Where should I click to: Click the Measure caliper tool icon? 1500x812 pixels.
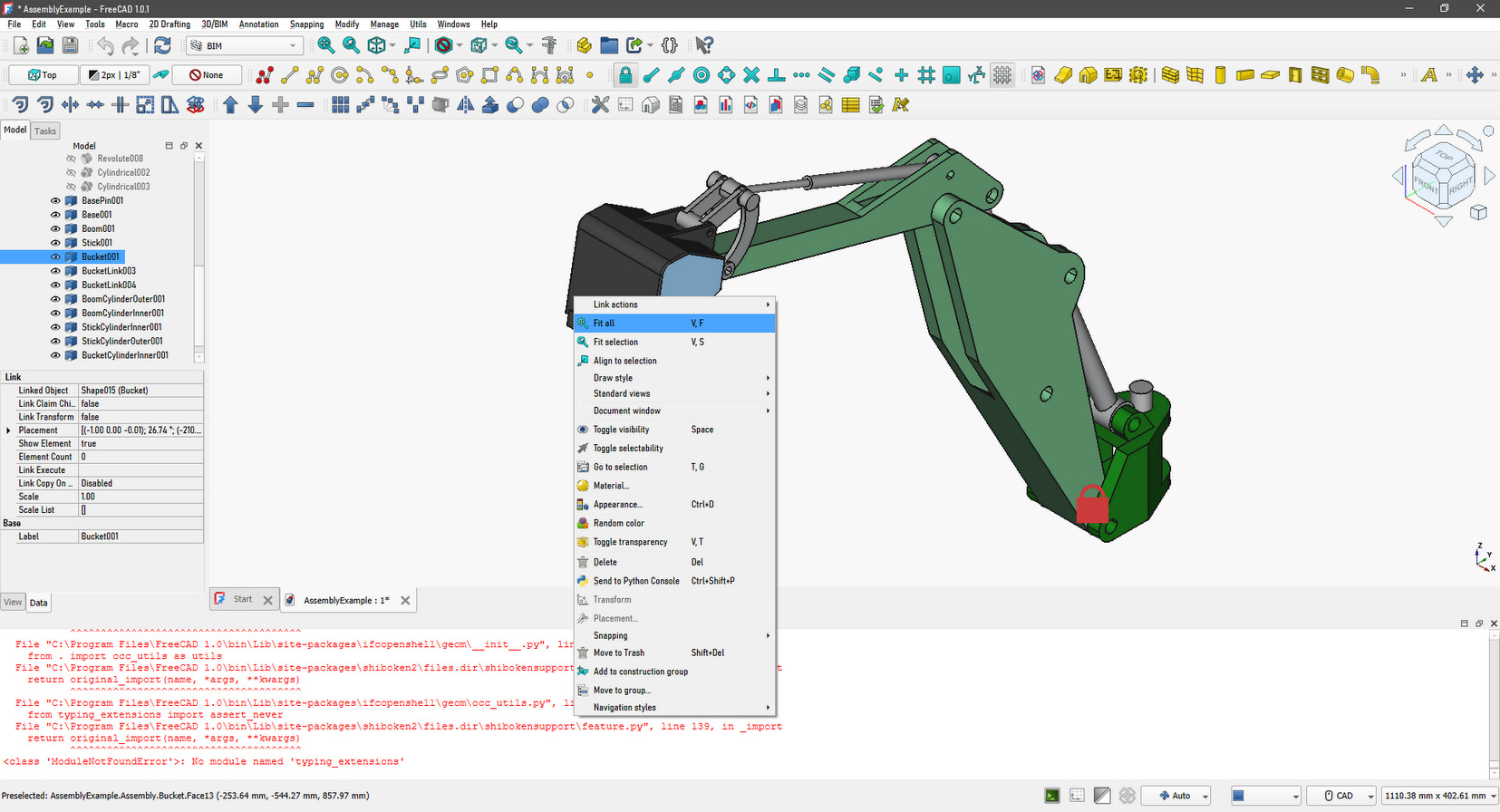pos(548,45)
